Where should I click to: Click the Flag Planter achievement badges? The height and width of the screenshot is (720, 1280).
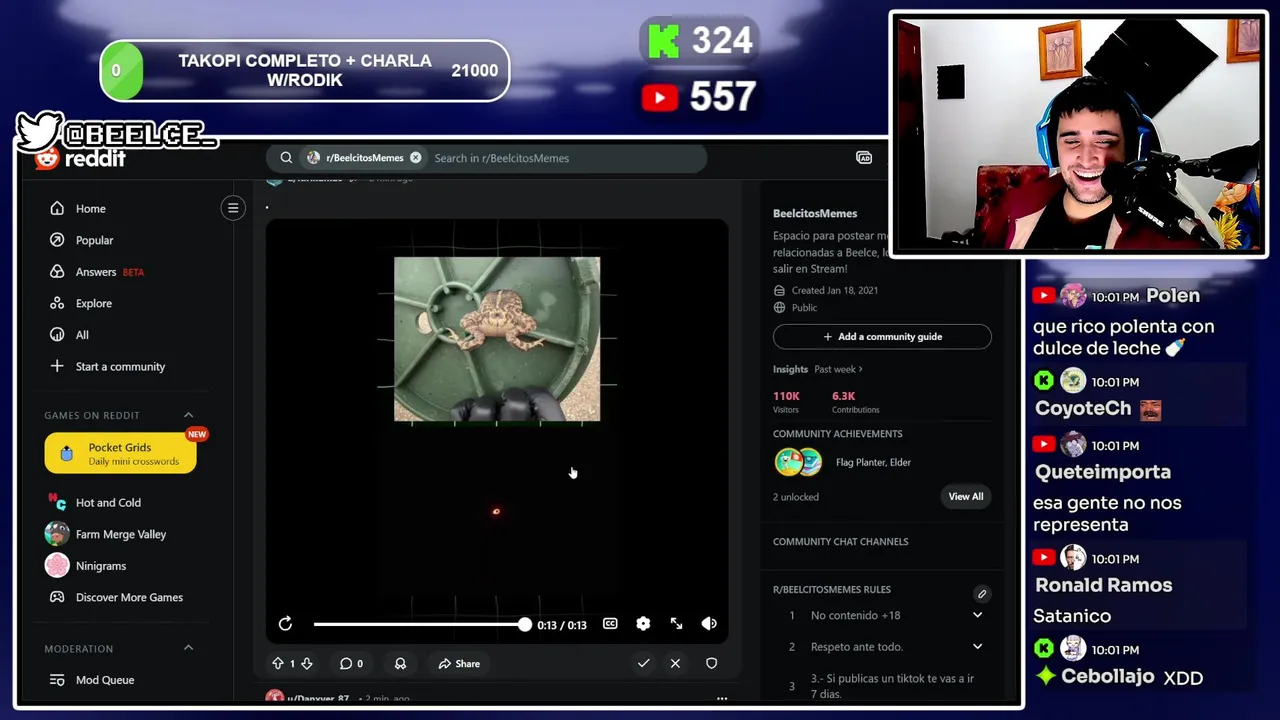pos(798,462)
